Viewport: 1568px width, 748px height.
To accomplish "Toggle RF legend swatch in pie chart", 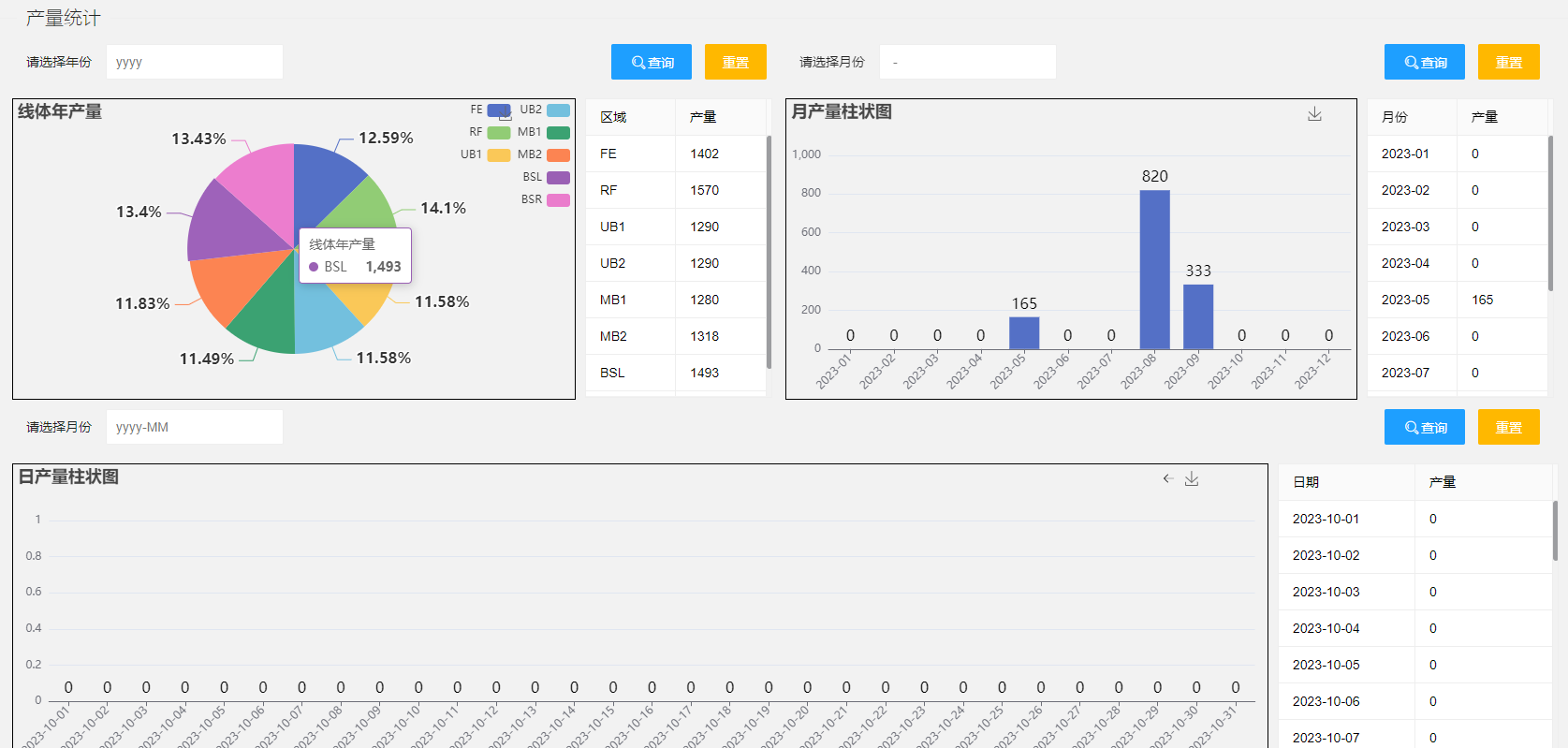I will click(499, 133).
